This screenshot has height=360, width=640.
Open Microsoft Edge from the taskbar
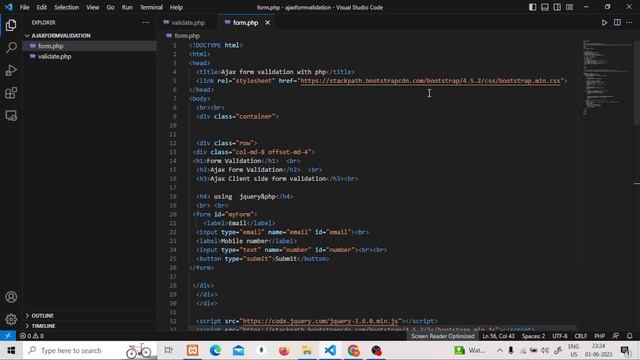point(215,351)
